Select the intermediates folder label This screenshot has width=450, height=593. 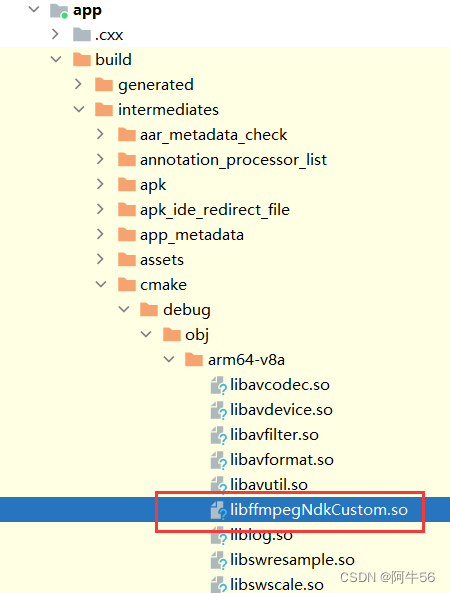coord(168,109)
